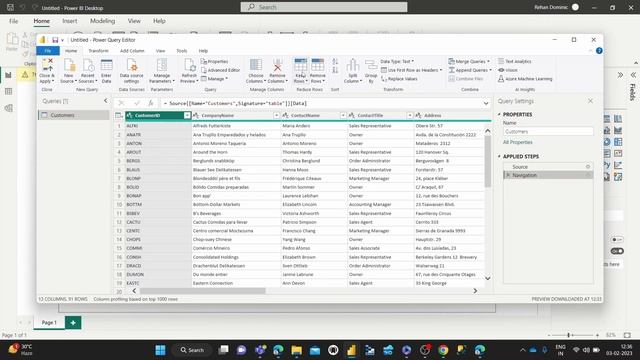Open Azure Machine Learning
The image size is (640, 360).
(x=525, y=79)
